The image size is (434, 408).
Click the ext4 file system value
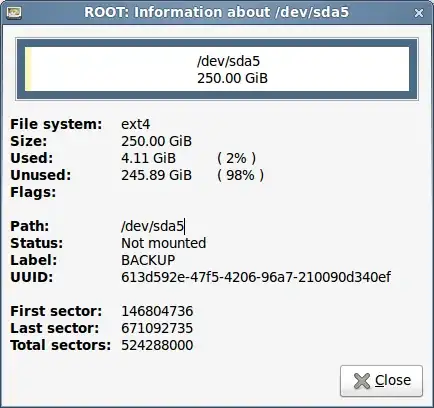point(135,124)
